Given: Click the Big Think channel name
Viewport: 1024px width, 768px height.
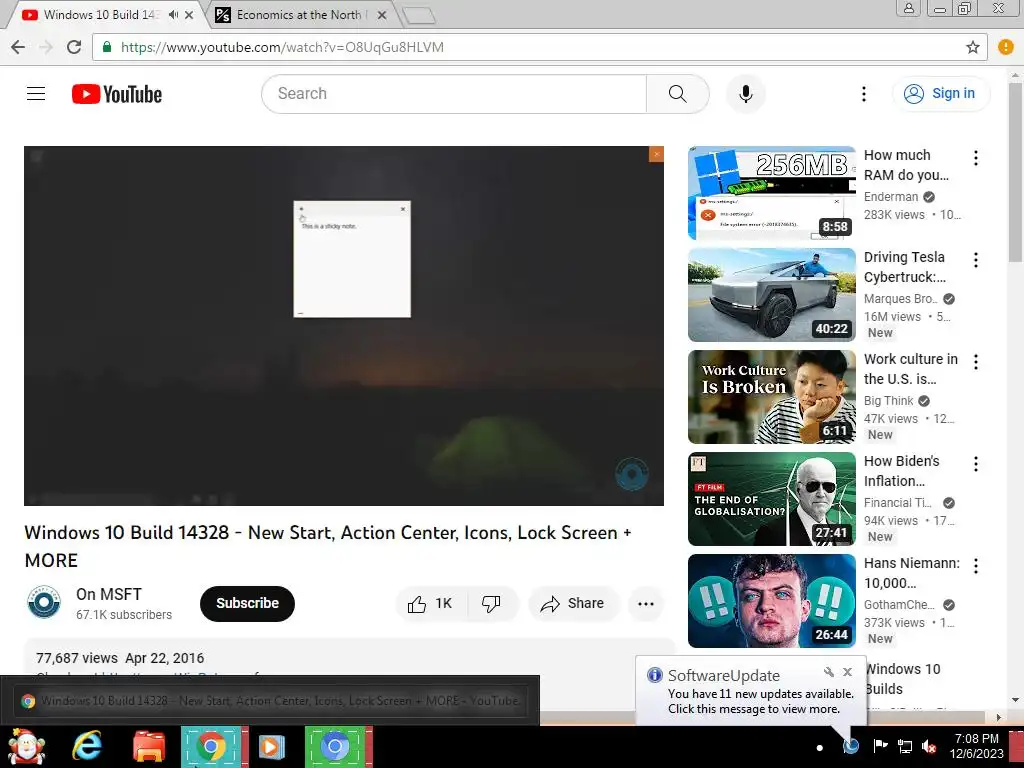Looking at the screenshot, I should (x=889, y=400).
